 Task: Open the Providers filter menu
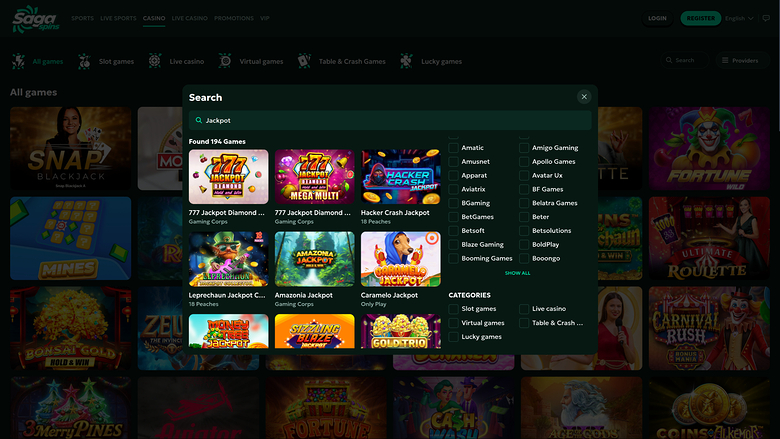(740, 61)
